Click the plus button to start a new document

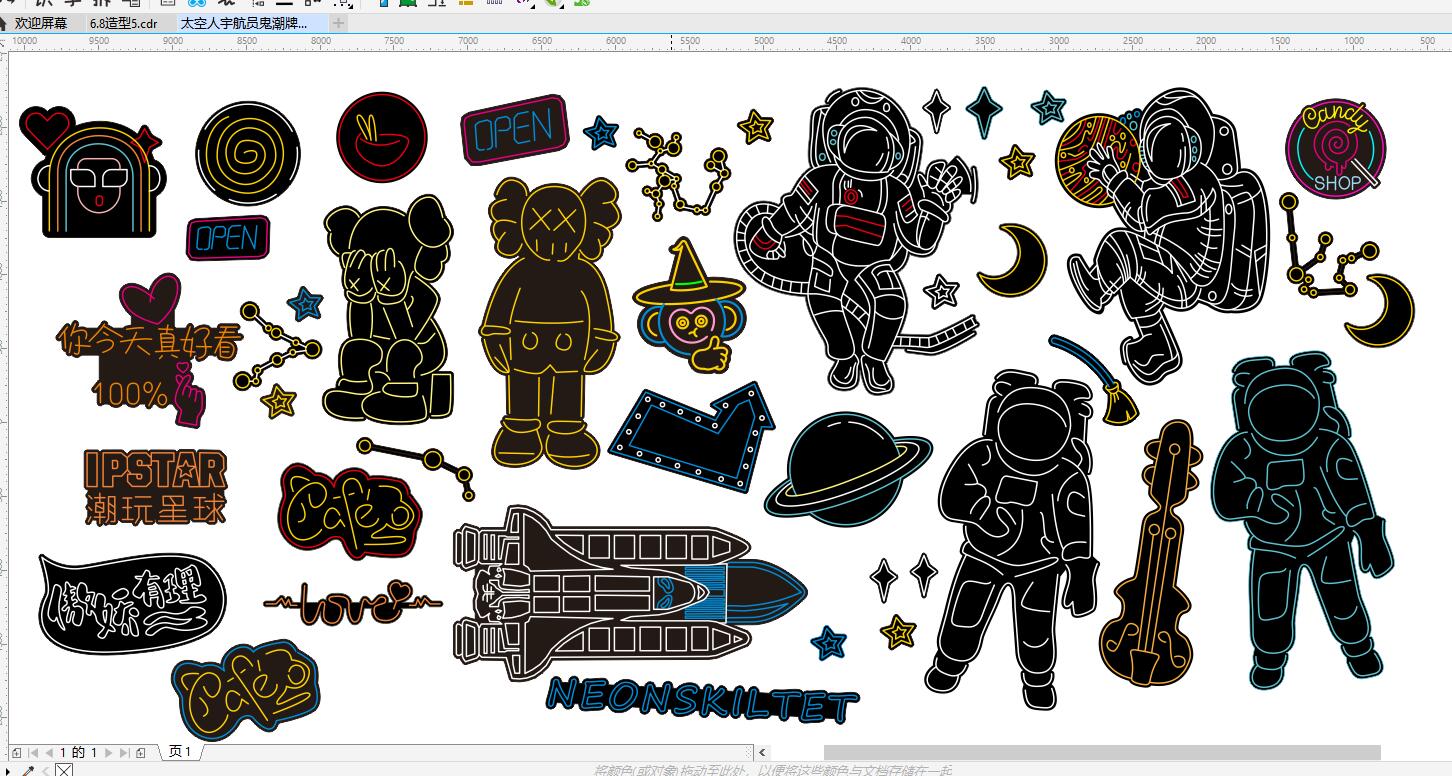click(339, 22)
